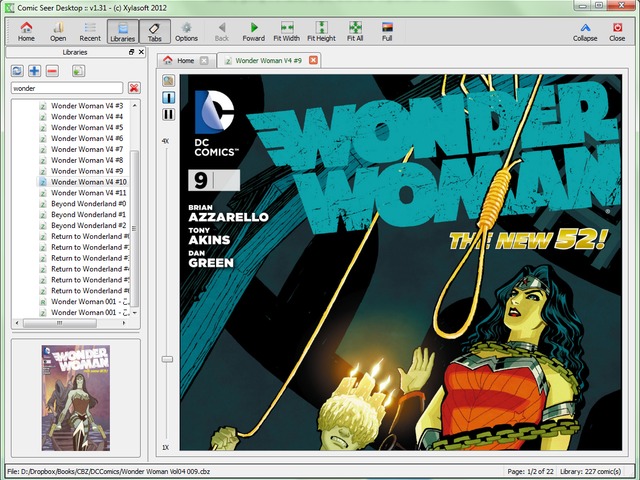Click the green import icon in Libraries
The height and width of the screenshot is (480, 640).
[x=78, y=71]
